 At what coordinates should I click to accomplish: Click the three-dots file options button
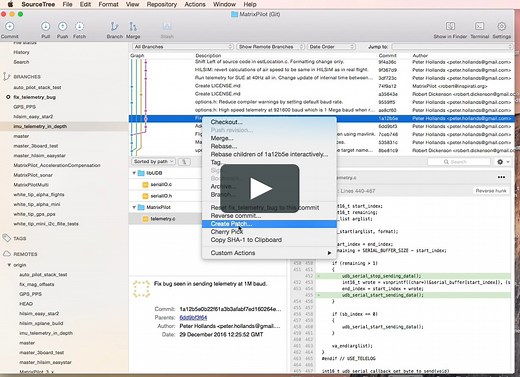click(x=501, y=177)
